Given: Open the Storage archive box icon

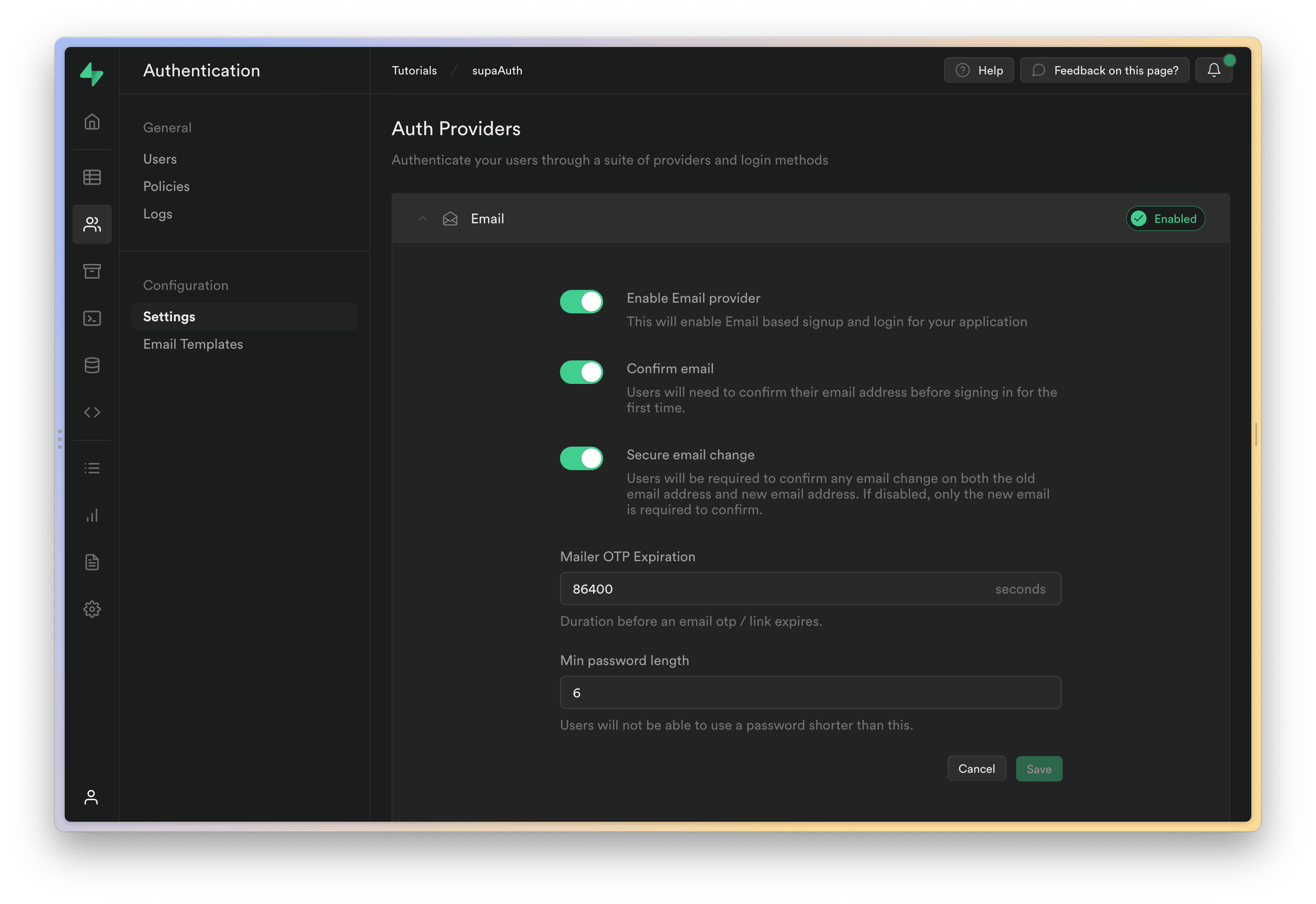Looking at the screenshot, I should pyautogui.click(x=92, y=271).
